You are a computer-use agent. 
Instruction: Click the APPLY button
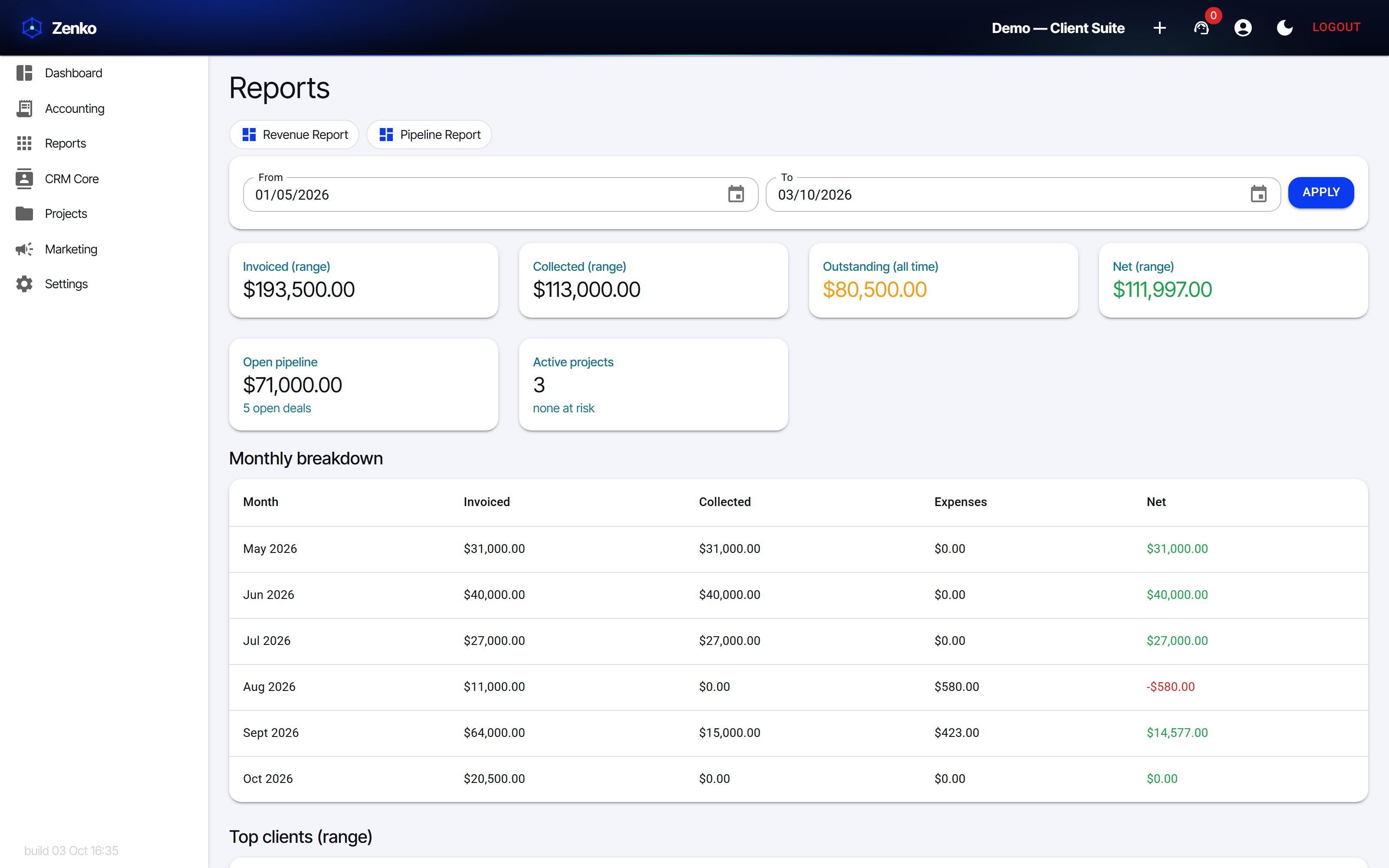coord(1321,192)
